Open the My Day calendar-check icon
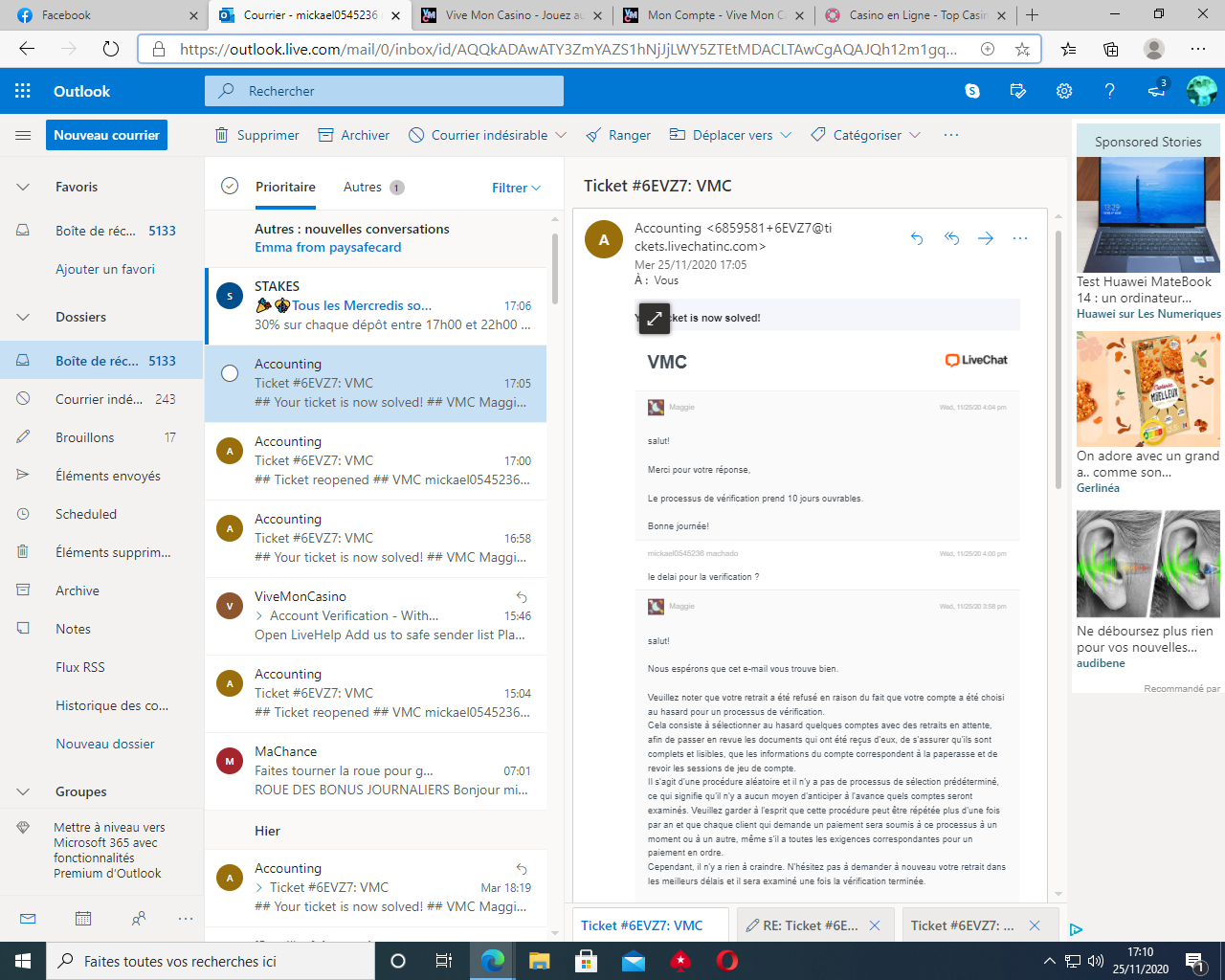This screenshot has width=1225, height=980. coord(1018,91)
